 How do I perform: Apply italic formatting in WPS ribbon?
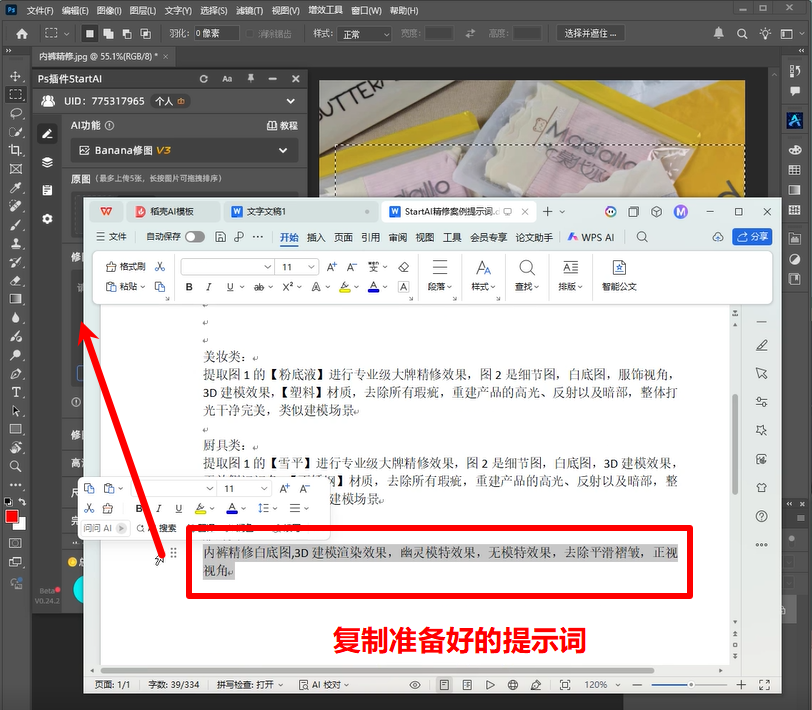[209, 287]
